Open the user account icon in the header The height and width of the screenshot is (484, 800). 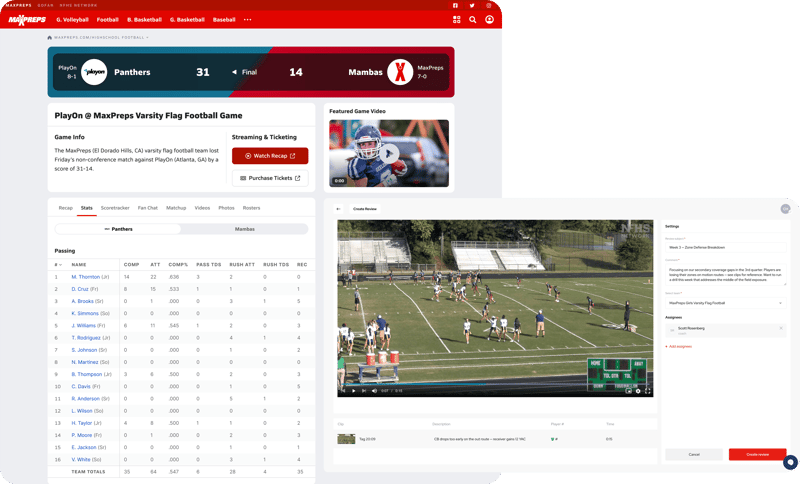[x=489, y=19]
